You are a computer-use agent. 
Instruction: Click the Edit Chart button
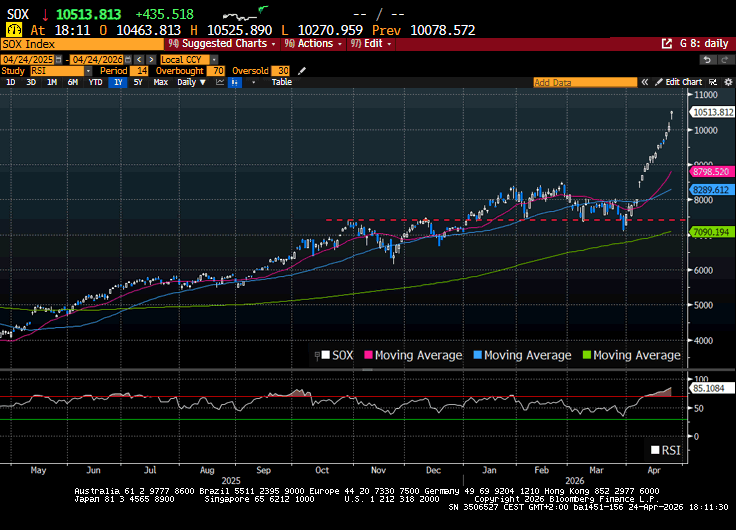[684, 82]
